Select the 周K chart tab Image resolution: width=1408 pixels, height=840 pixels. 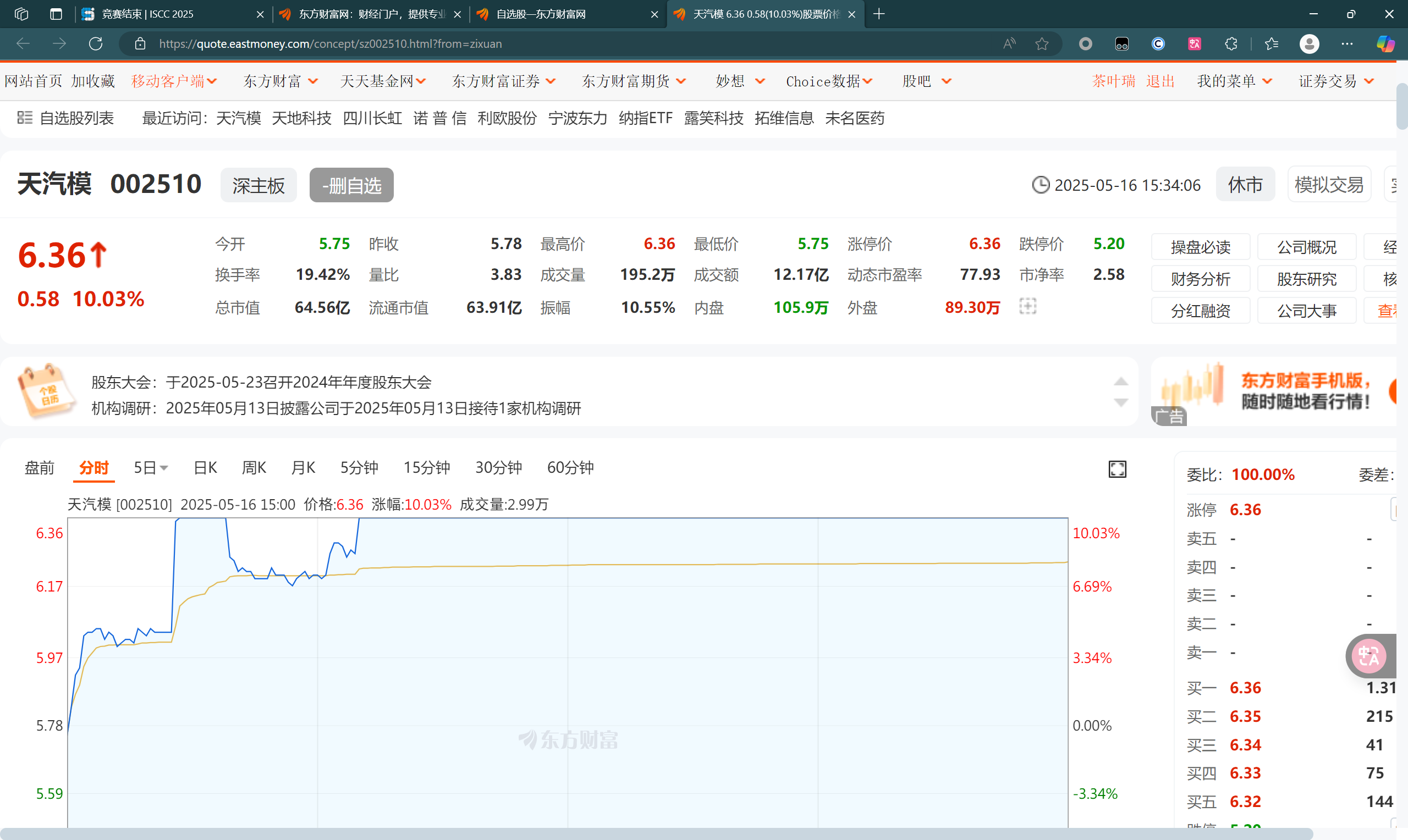tap(254, 467)
